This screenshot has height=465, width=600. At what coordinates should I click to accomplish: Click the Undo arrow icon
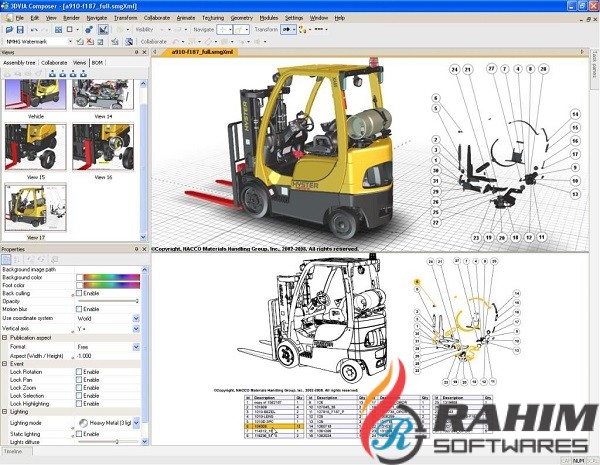coord(34,29)
